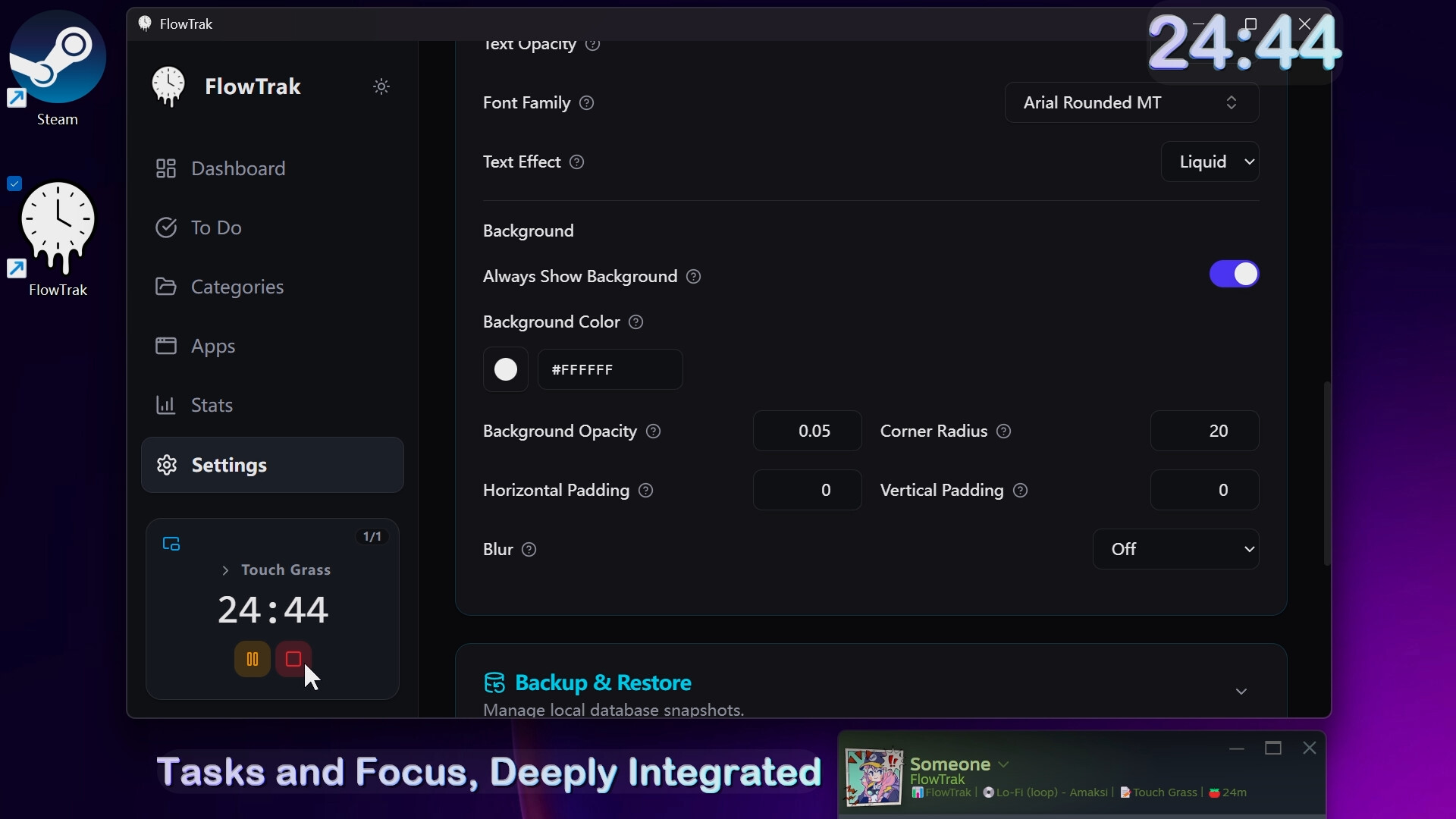Click the Corner Radius value field
The image size is (1456, 819).
click(1204, 431)
